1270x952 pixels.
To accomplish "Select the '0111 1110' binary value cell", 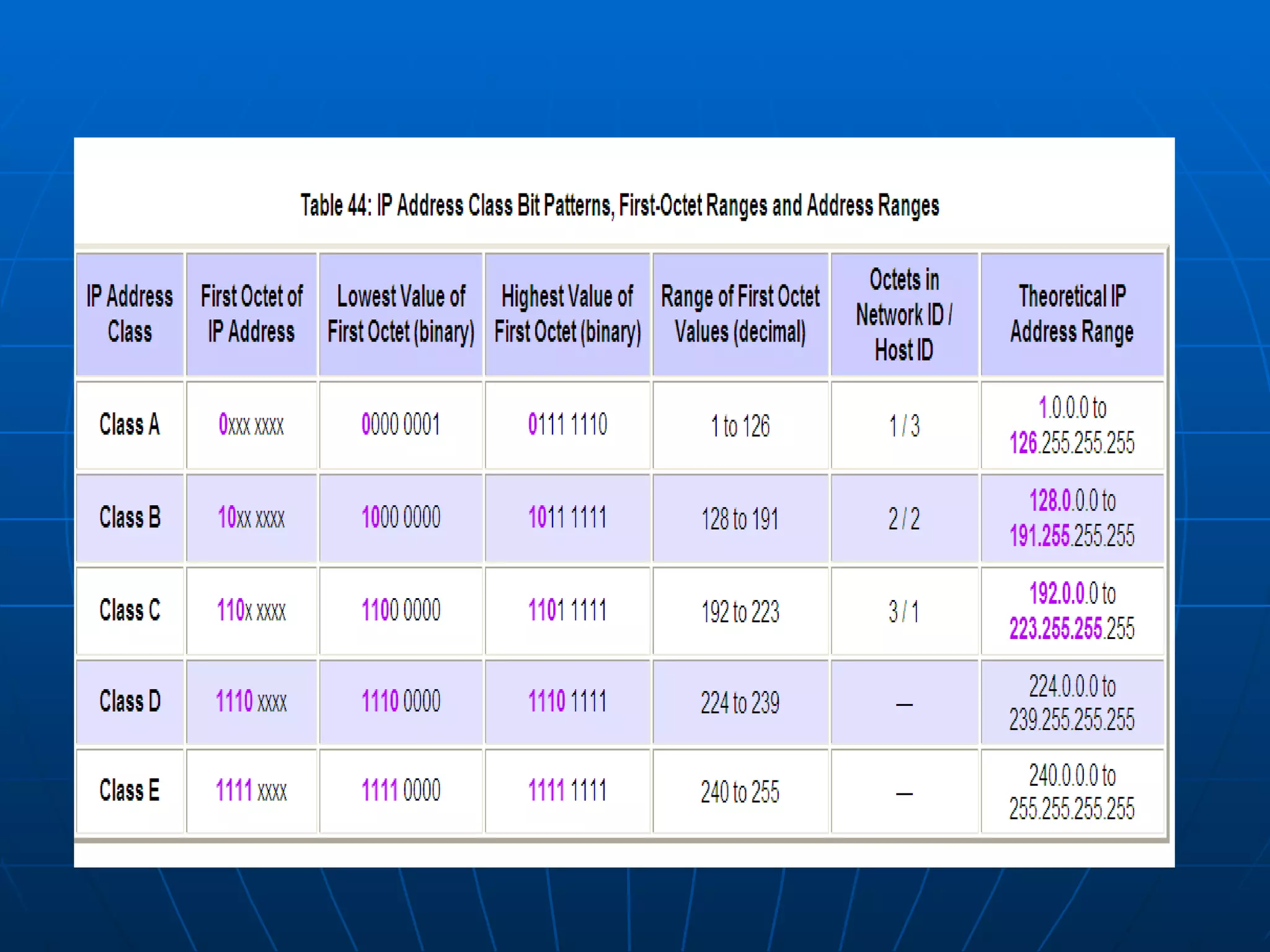I will point(567,425).
